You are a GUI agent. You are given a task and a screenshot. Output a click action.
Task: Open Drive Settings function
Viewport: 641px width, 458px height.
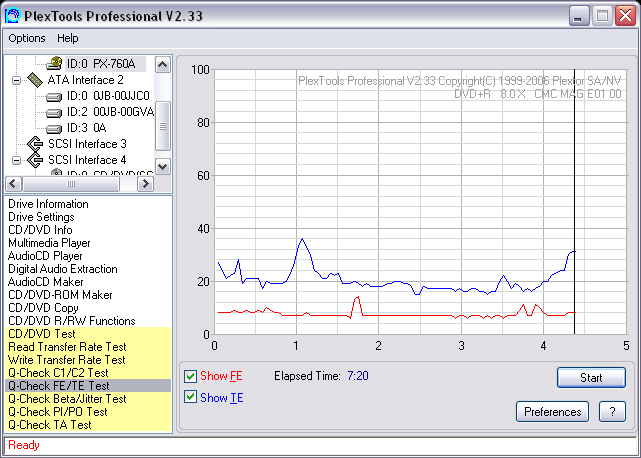41,217
